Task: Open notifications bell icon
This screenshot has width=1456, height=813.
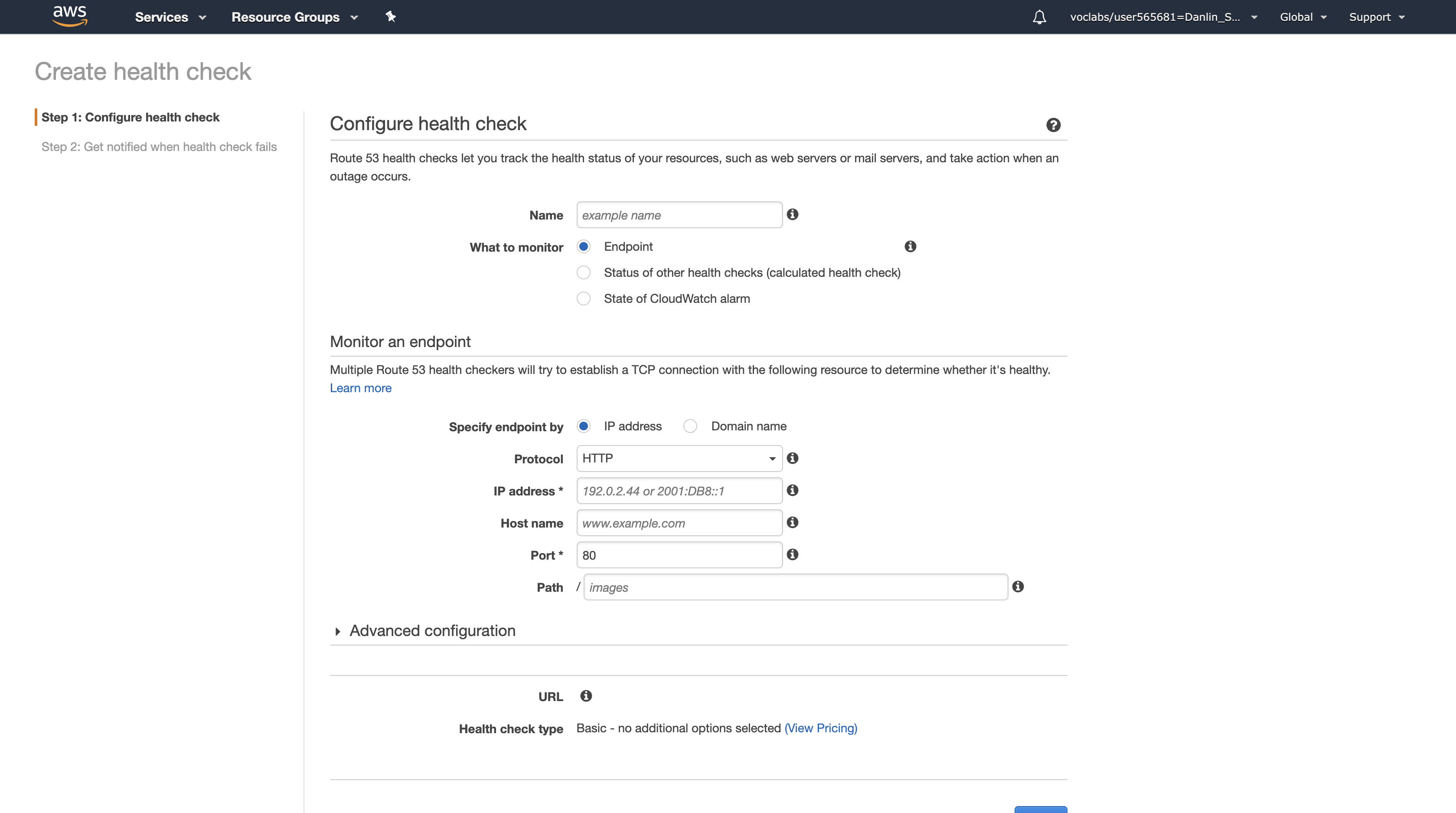Action: click(1039, 17)
